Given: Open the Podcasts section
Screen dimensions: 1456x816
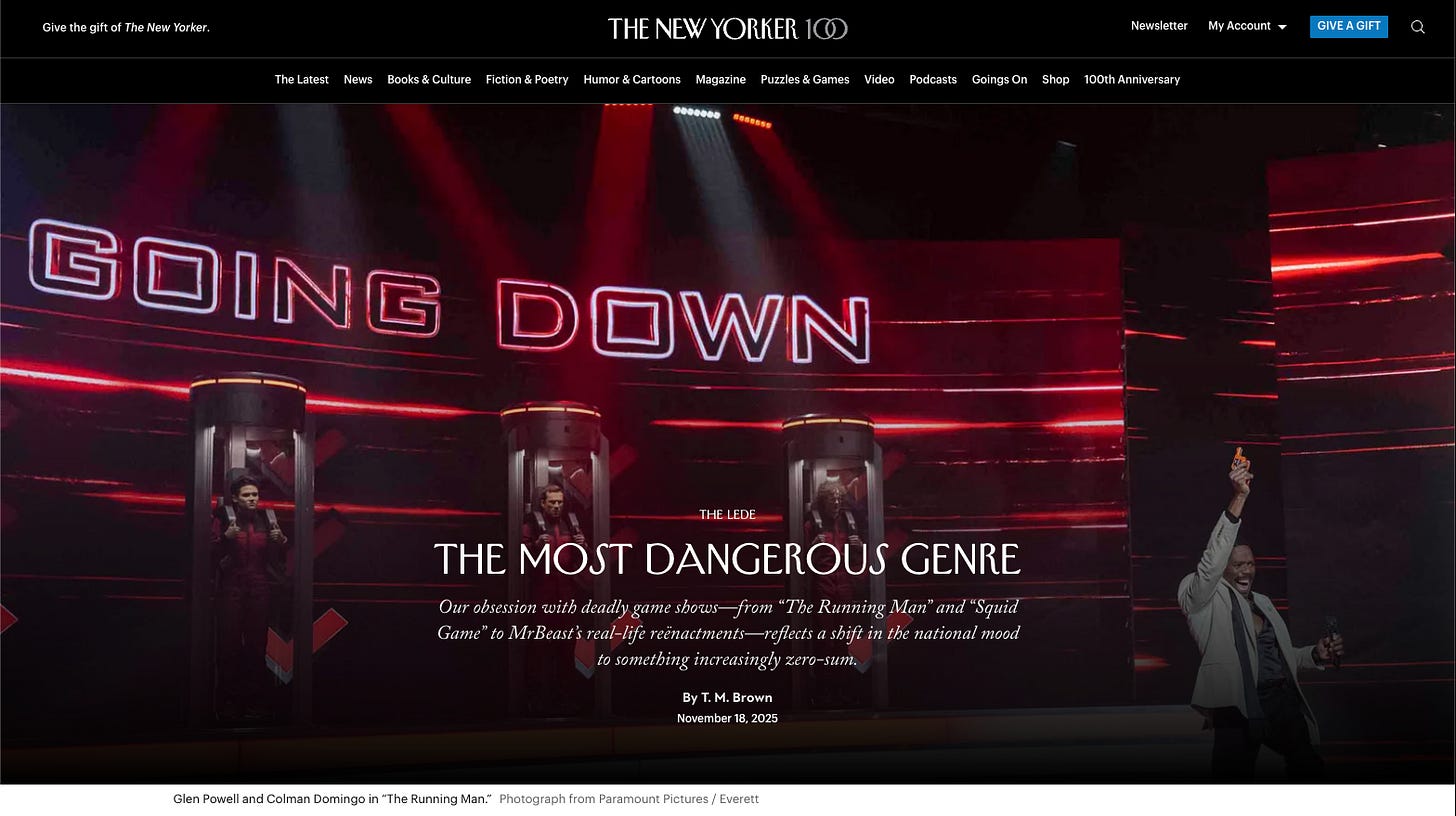Looking at the screenshot, I should point(933,80).
